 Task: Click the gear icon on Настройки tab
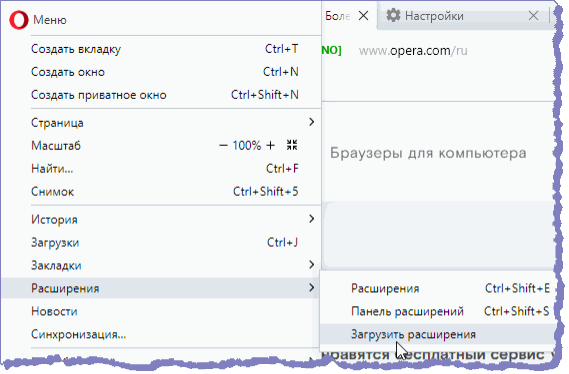coord(393,16)
